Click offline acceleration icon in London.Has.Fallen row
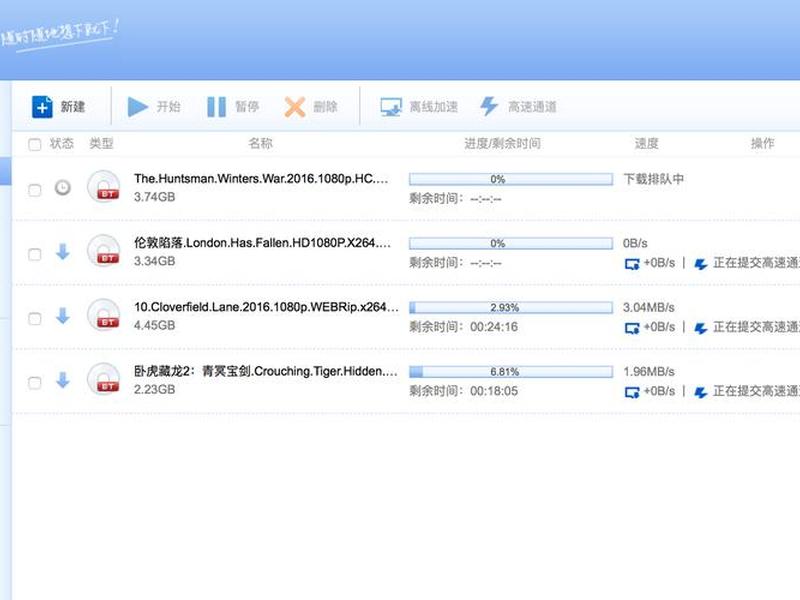Viewport: 800px width, 600px height. (632, 264)
